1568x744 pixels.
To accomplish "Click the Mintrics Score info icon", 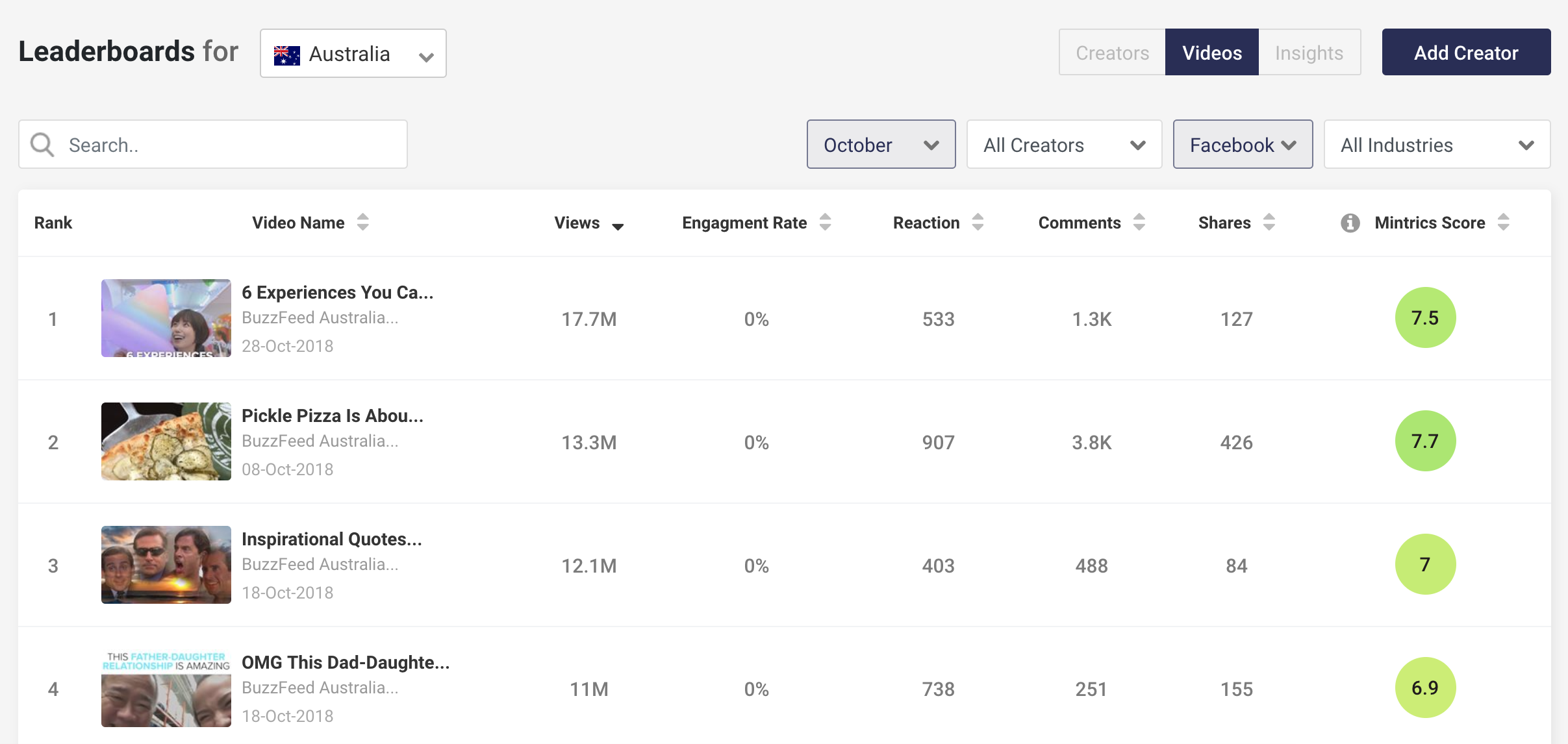I will point(1350,223).
